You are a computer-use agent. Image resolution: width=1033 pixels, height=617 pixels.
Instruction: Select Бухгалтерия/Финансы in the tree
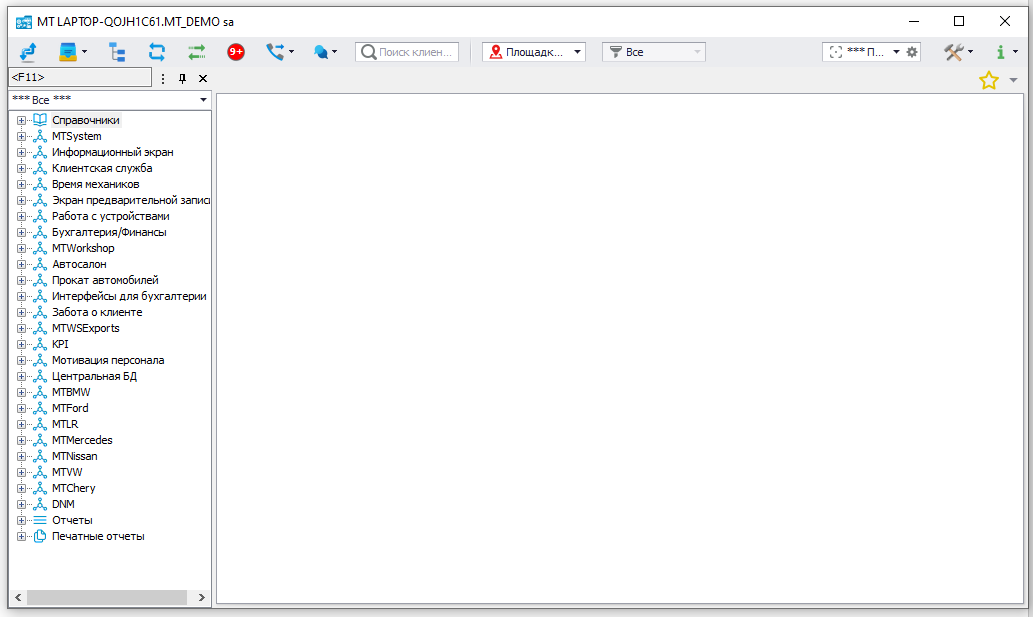click(109, 232)
